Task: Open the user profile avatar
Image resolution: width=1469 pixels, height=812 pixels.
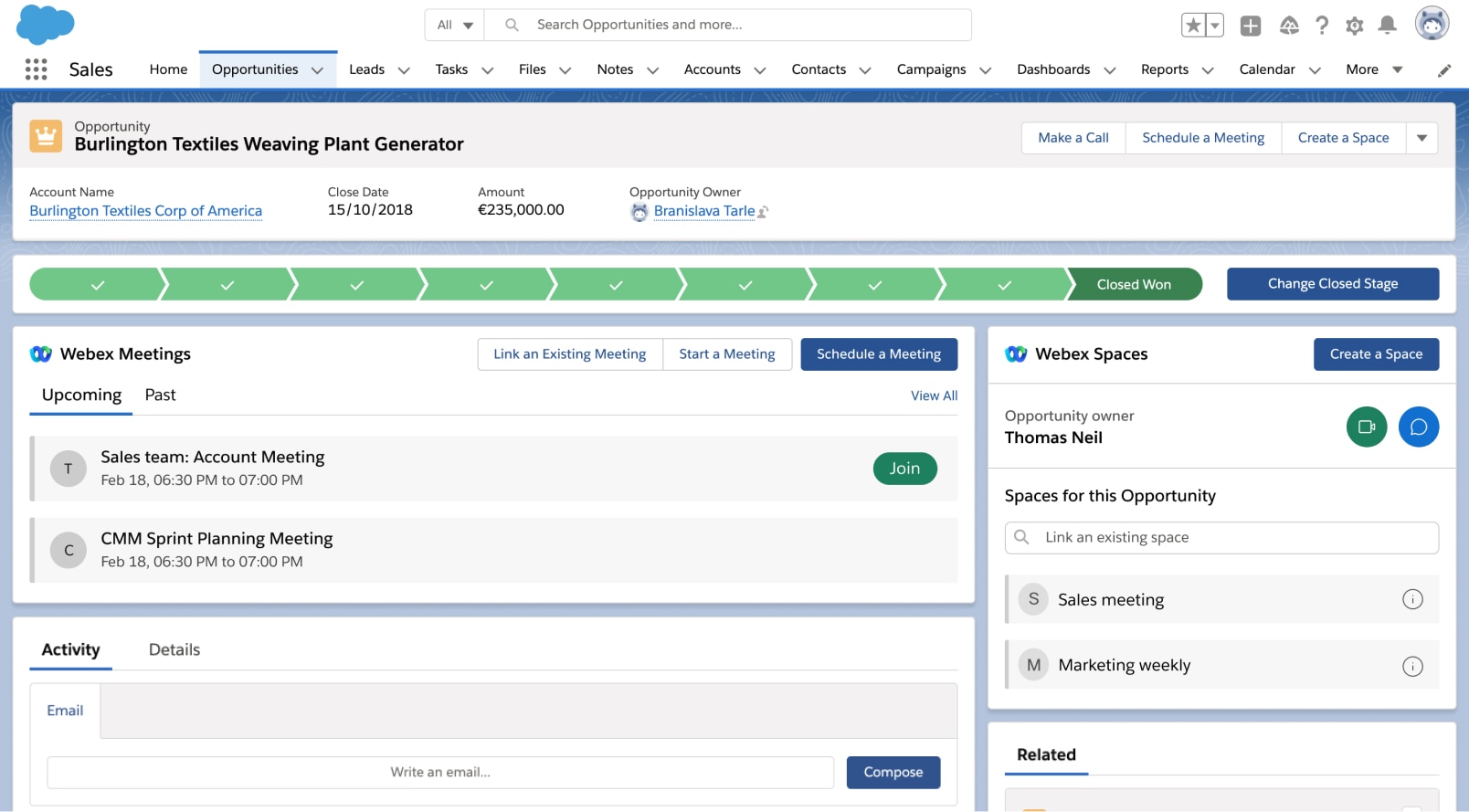Action: tap(1432, 24)
